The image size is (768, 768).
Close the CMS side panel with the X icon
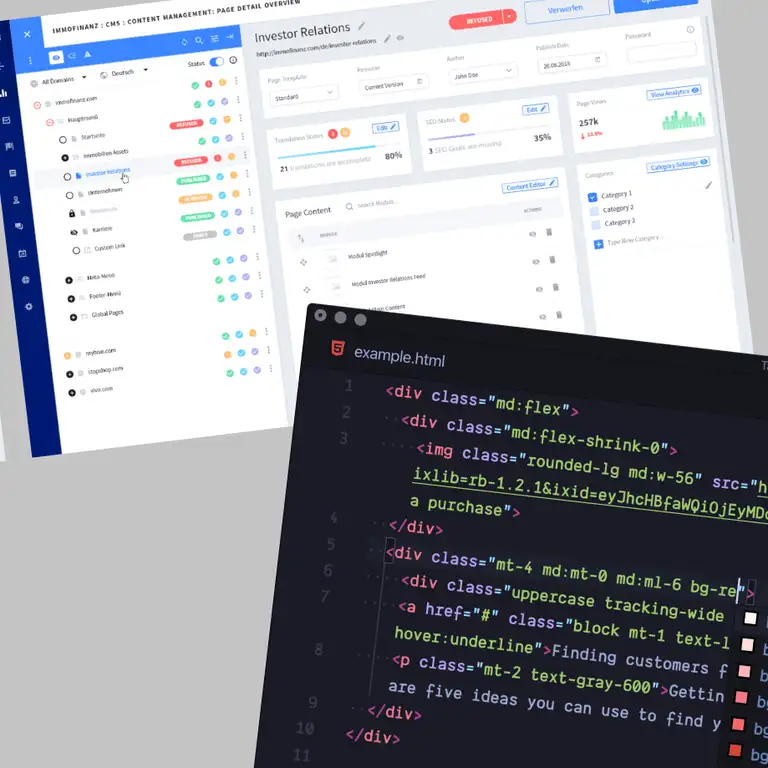tap(27, 34)
